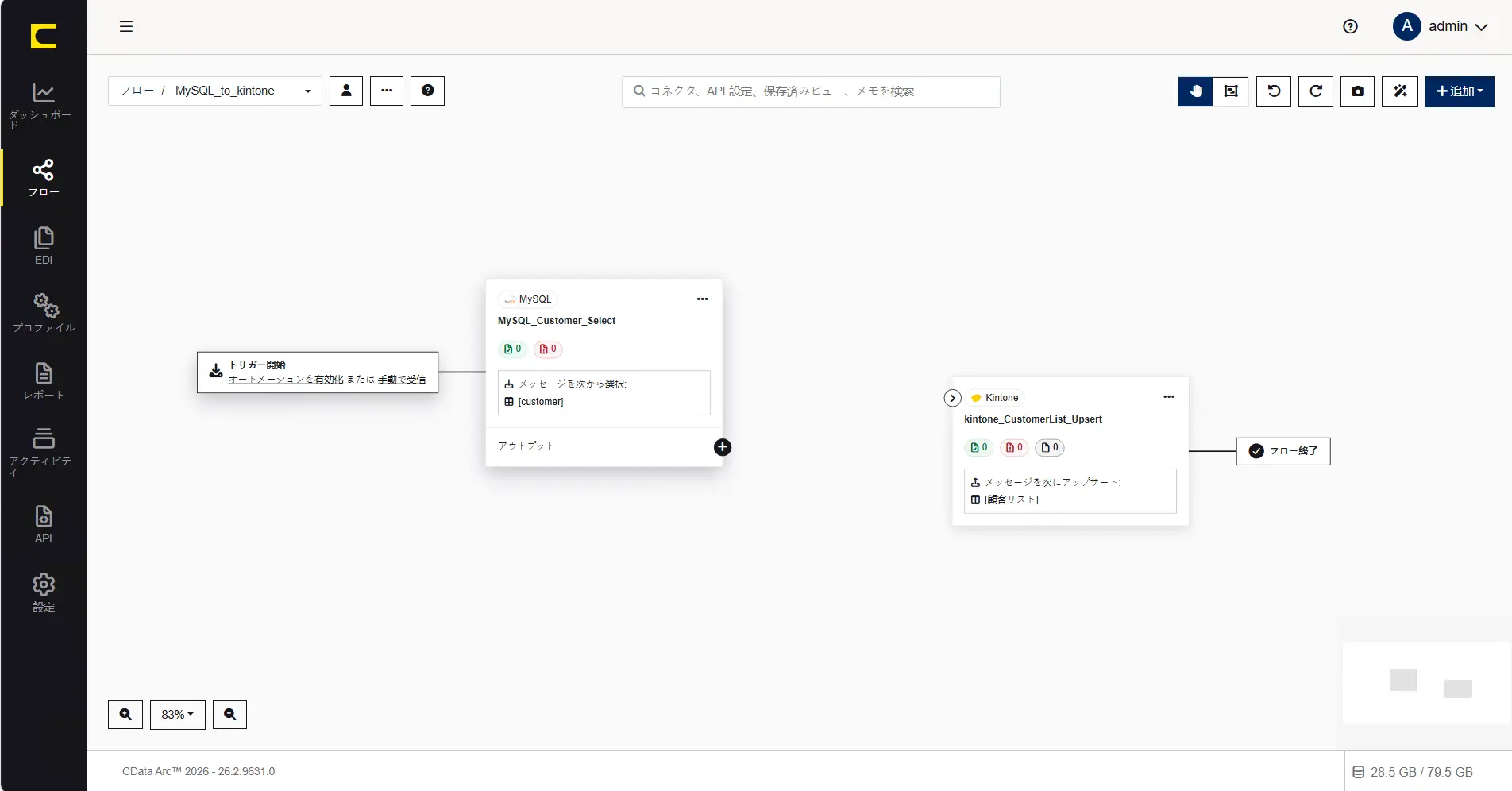Click the disk usage 28.5 GB indicator
This screenshot has width=1512, height=791.
coord(1413,772)
